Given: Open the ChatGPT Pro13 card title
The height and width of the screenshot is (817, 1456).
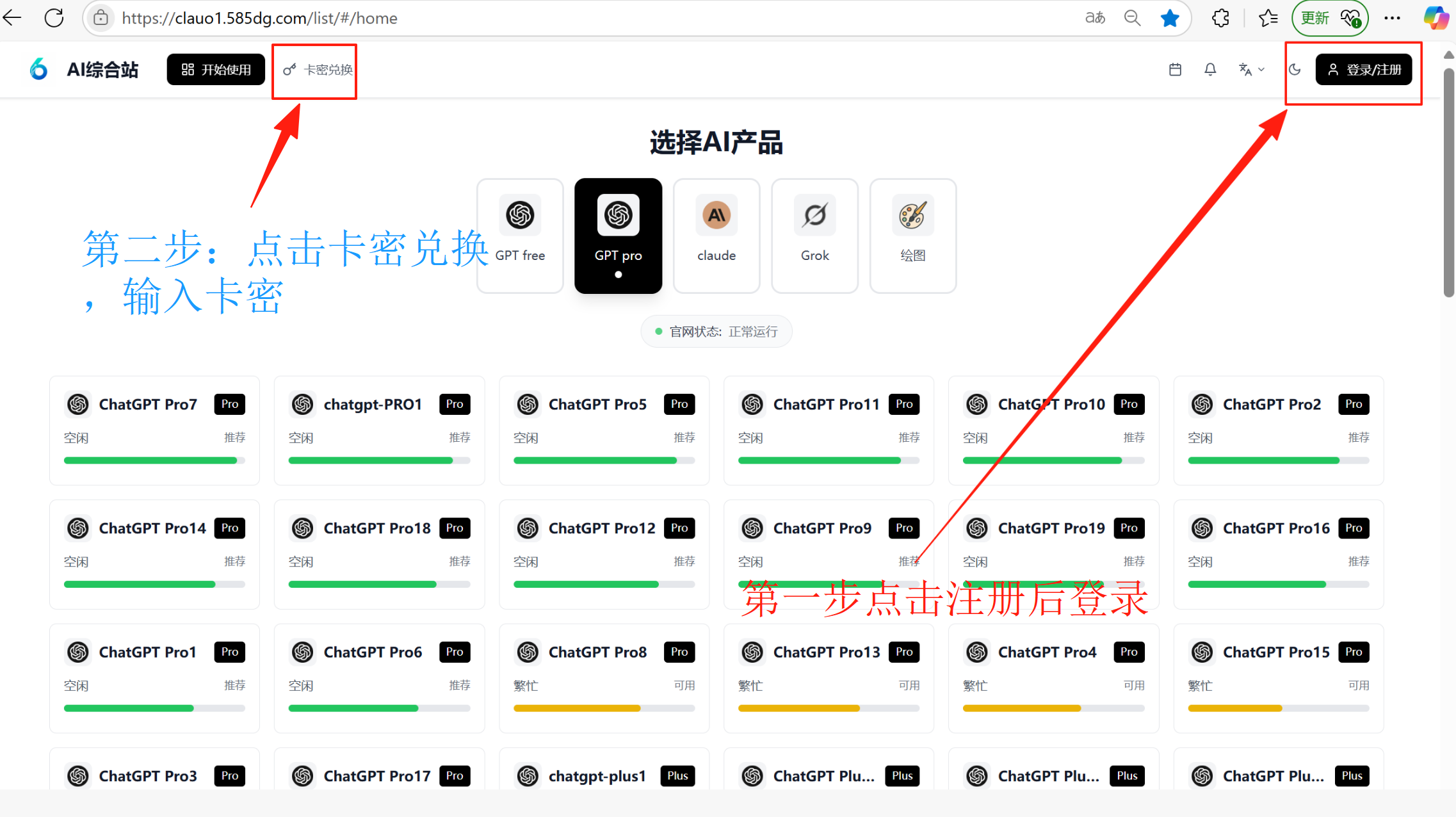Looking at the screenshot, I should (827, 652).
